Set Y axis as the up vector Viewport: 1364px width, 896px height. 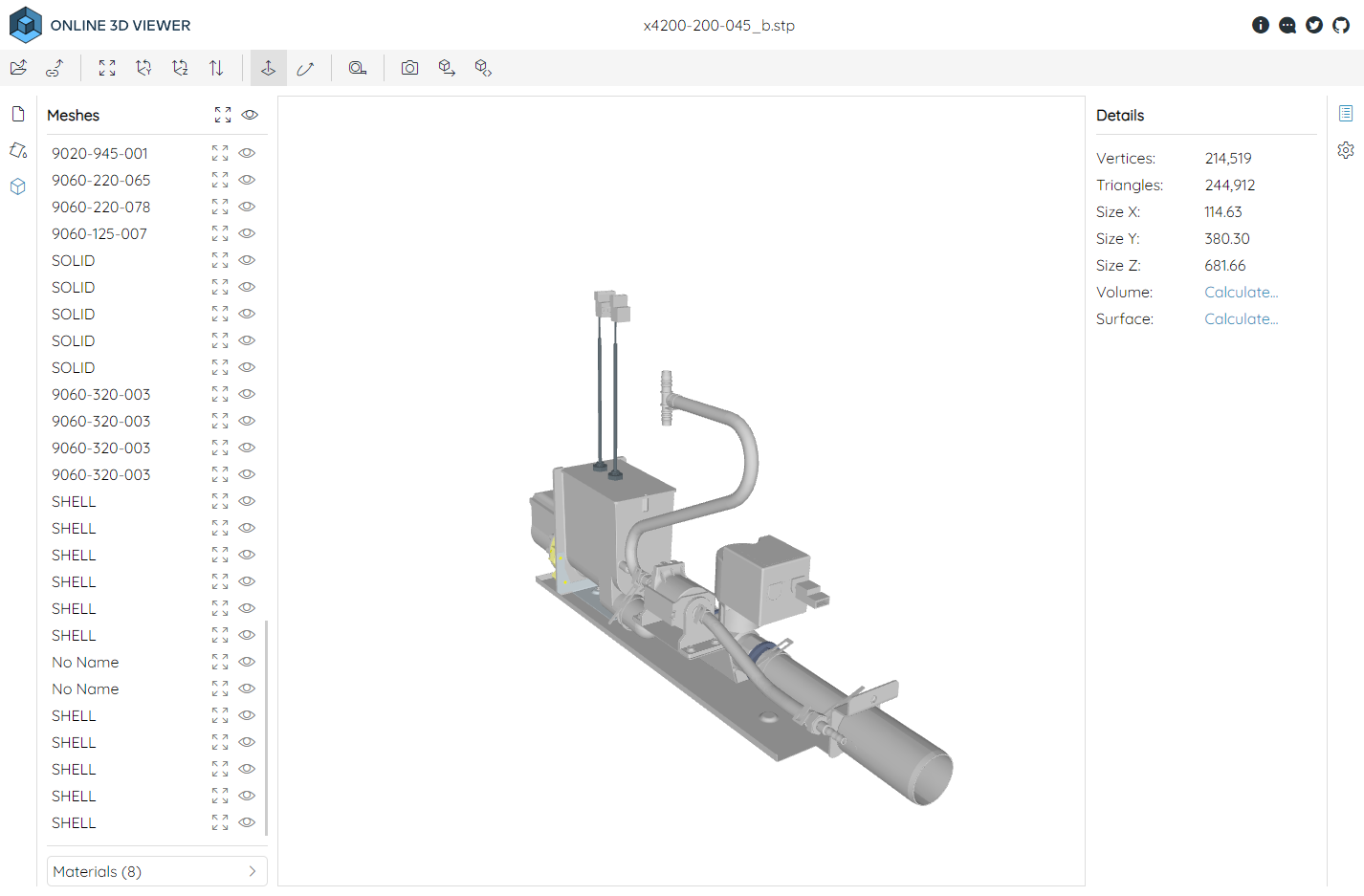(143, 68)
